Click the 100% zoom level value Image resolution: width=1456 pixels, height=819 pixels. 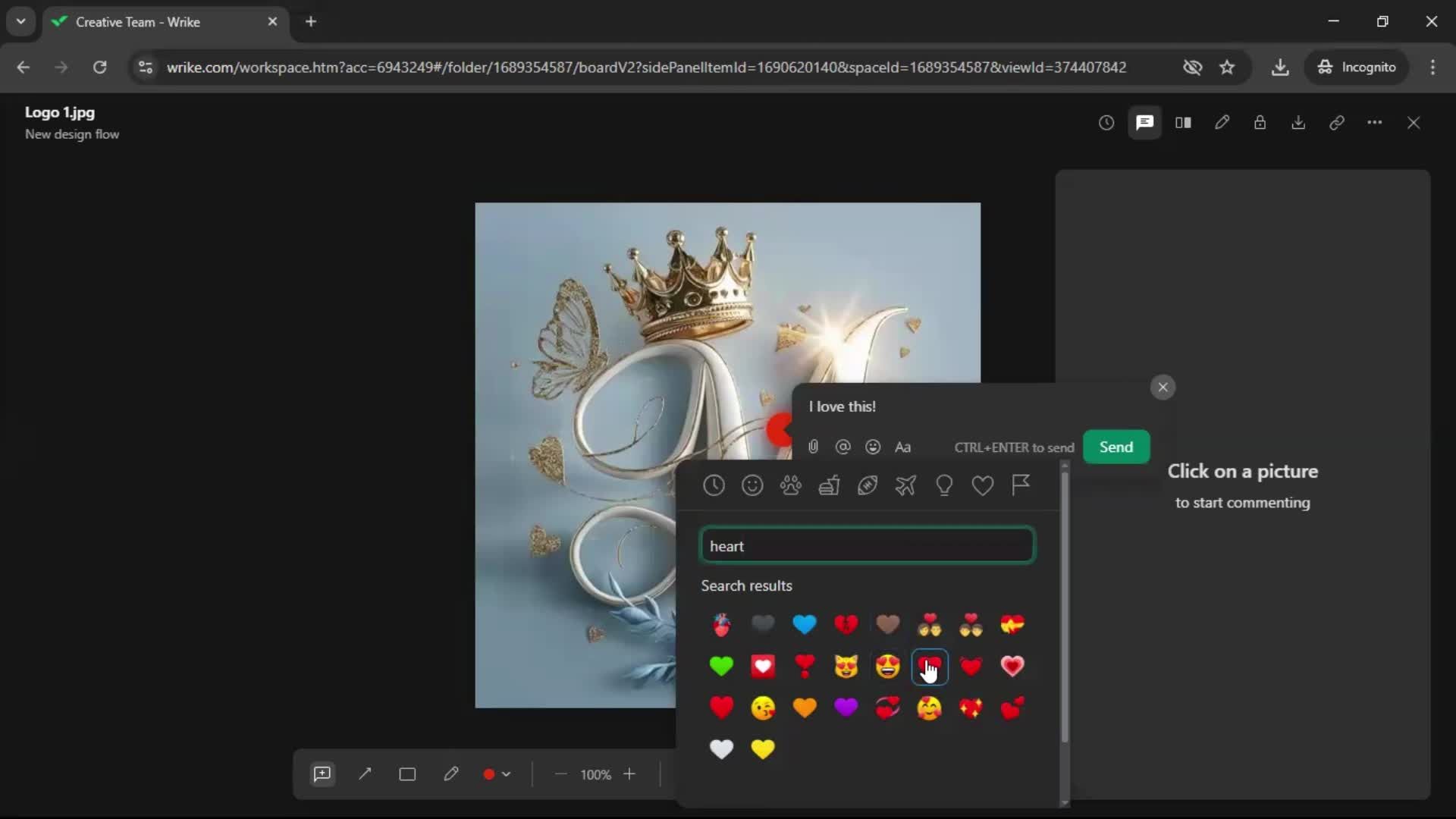[595, 775]
